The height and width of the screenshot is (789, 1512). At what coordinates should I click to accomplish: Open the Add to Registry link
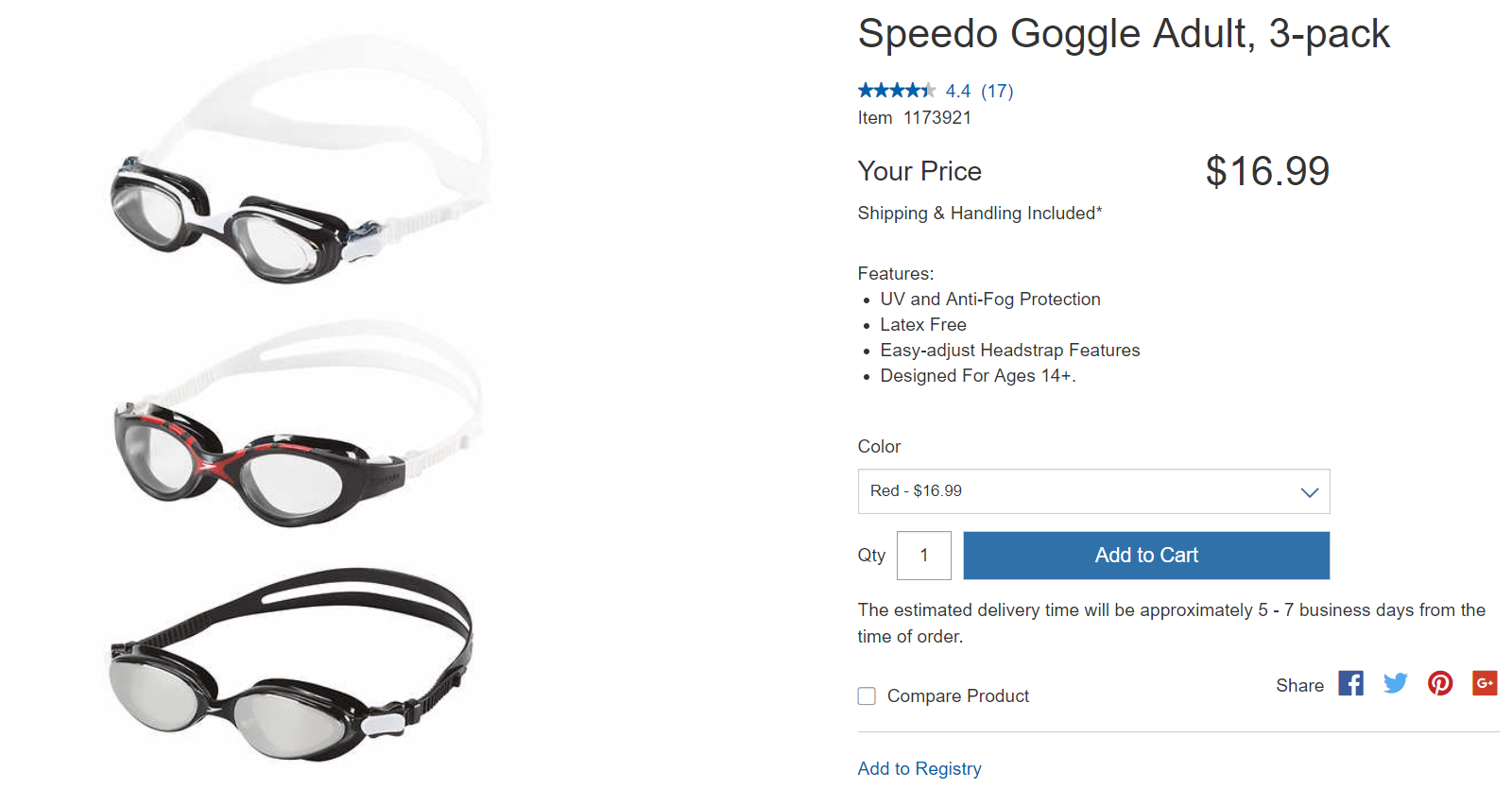point(919,768)
